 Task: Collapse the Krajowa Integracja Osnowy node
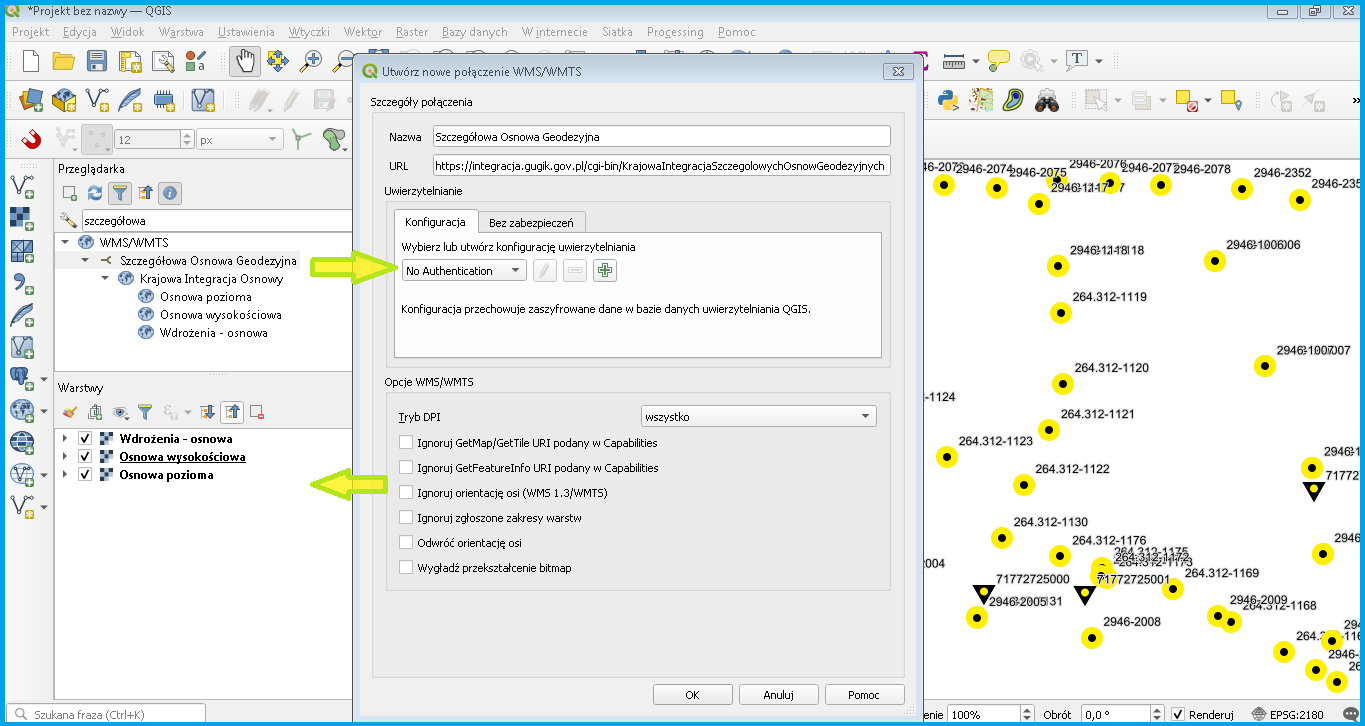pos(106,278)
